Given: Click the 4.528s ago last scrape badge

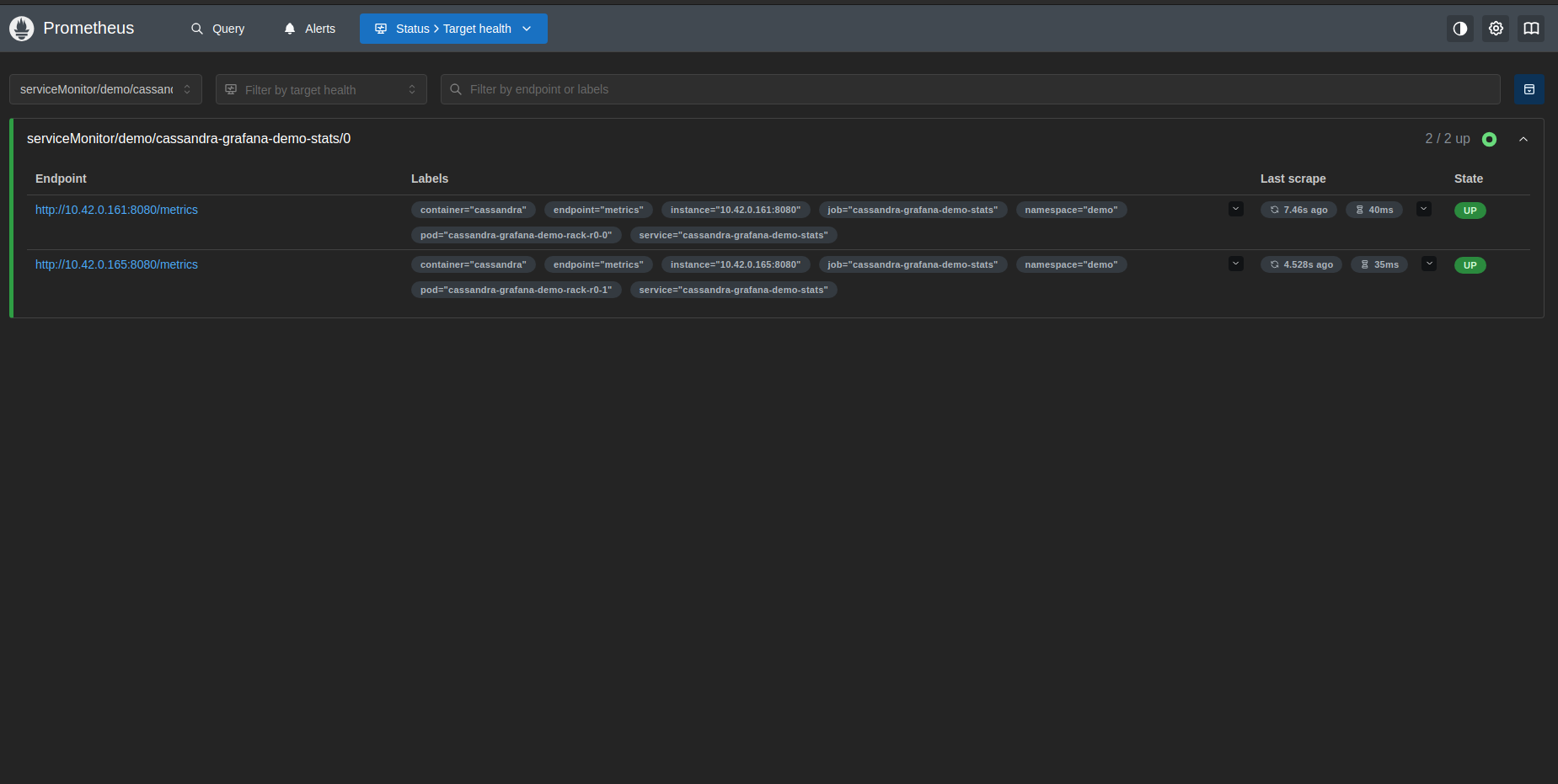Looking at the screenshot, I should [x=1301, y=264].
